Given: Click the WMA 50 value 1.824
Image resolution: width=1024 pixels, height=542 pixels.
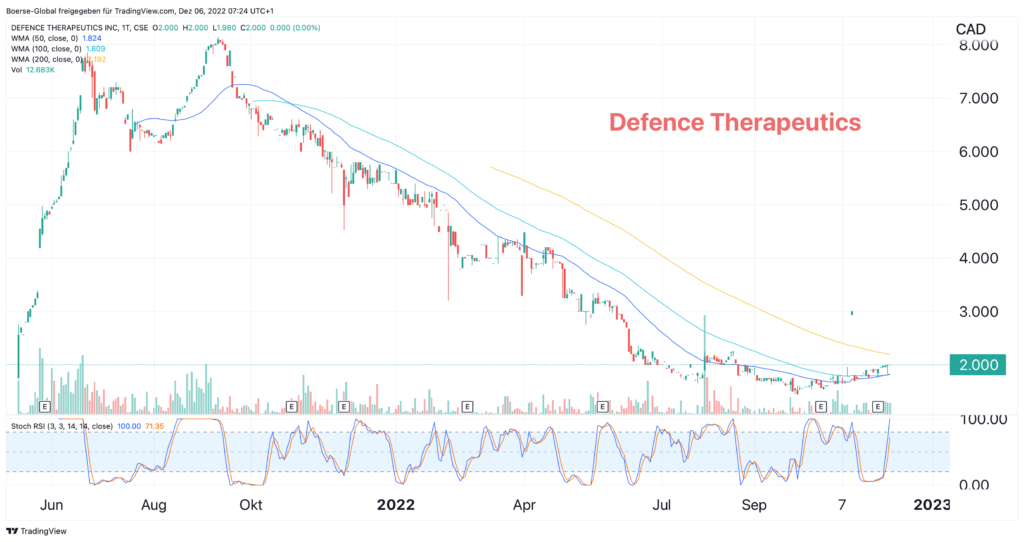Looking at the screenshot, I should tap(92, 39).
